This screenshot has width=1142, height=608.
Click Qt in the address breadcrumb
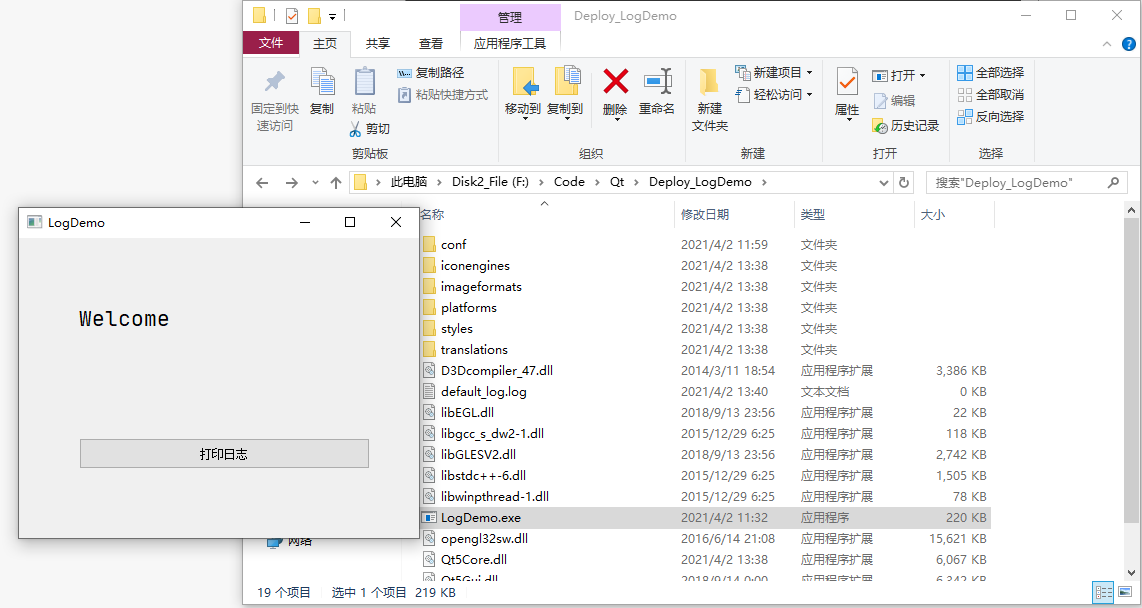pos(617,182)
